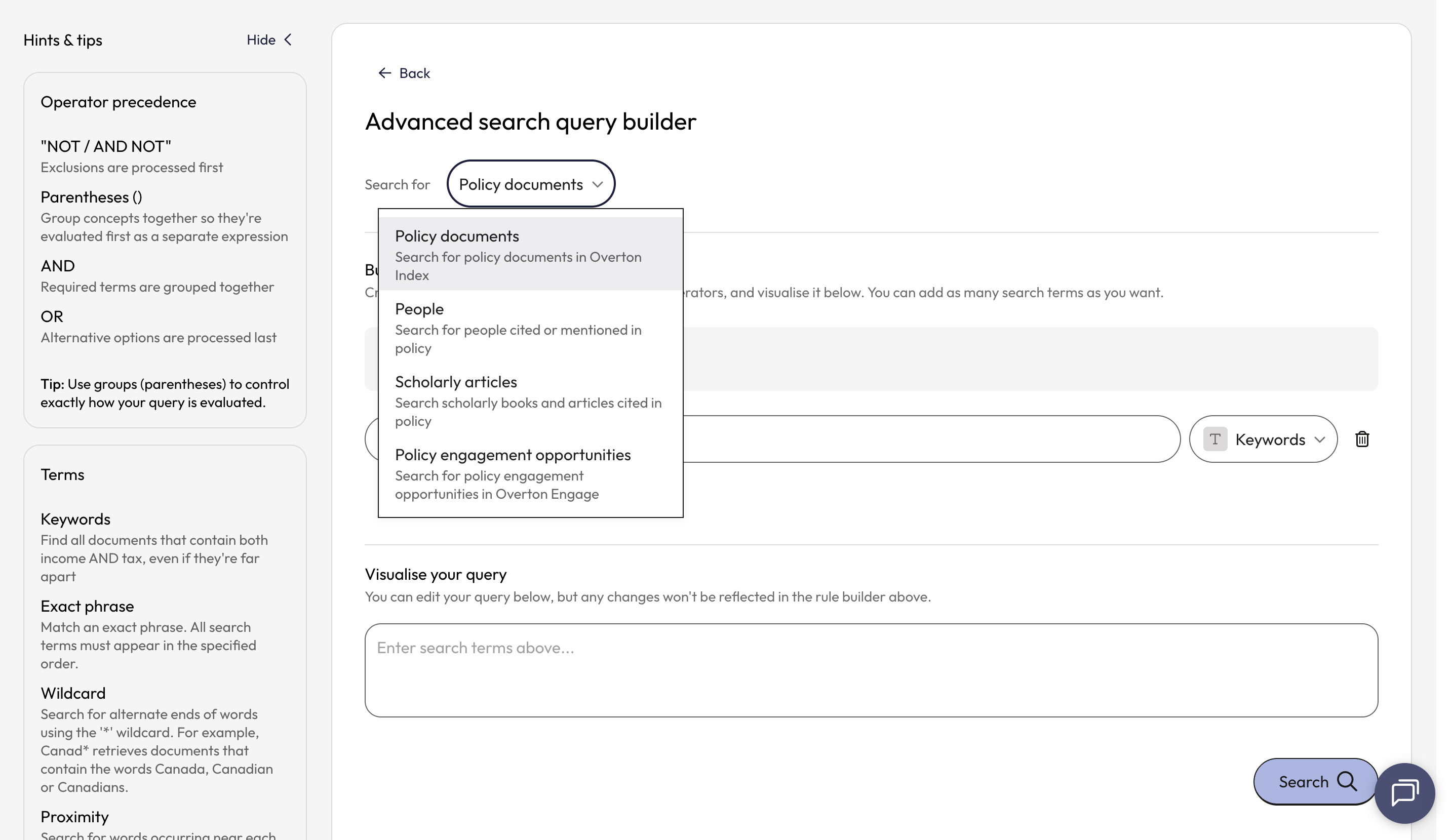
Task: Click the chevron beside Hide
Action: [x=288, y=39]
